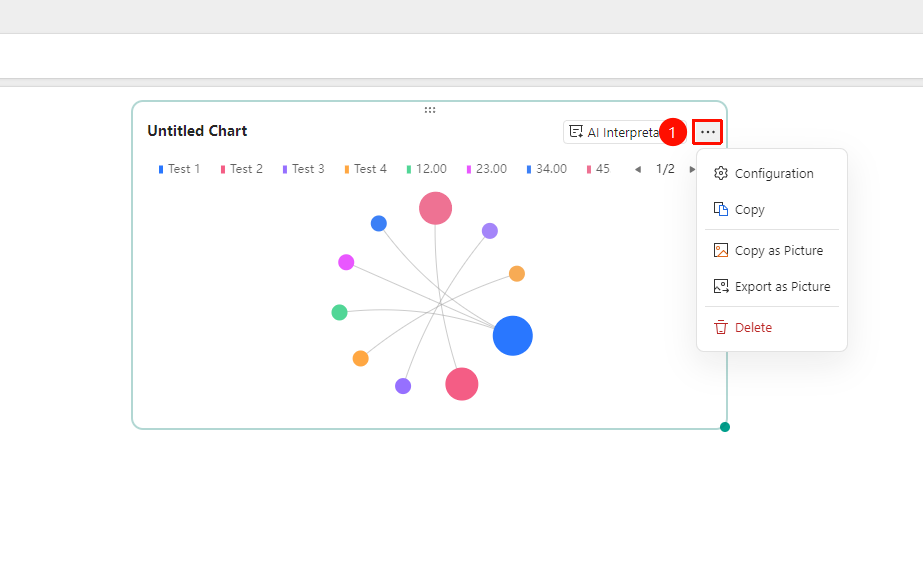Click the Untitled Chart title text
The image size is (923, 565).
[x=197, y=131]
